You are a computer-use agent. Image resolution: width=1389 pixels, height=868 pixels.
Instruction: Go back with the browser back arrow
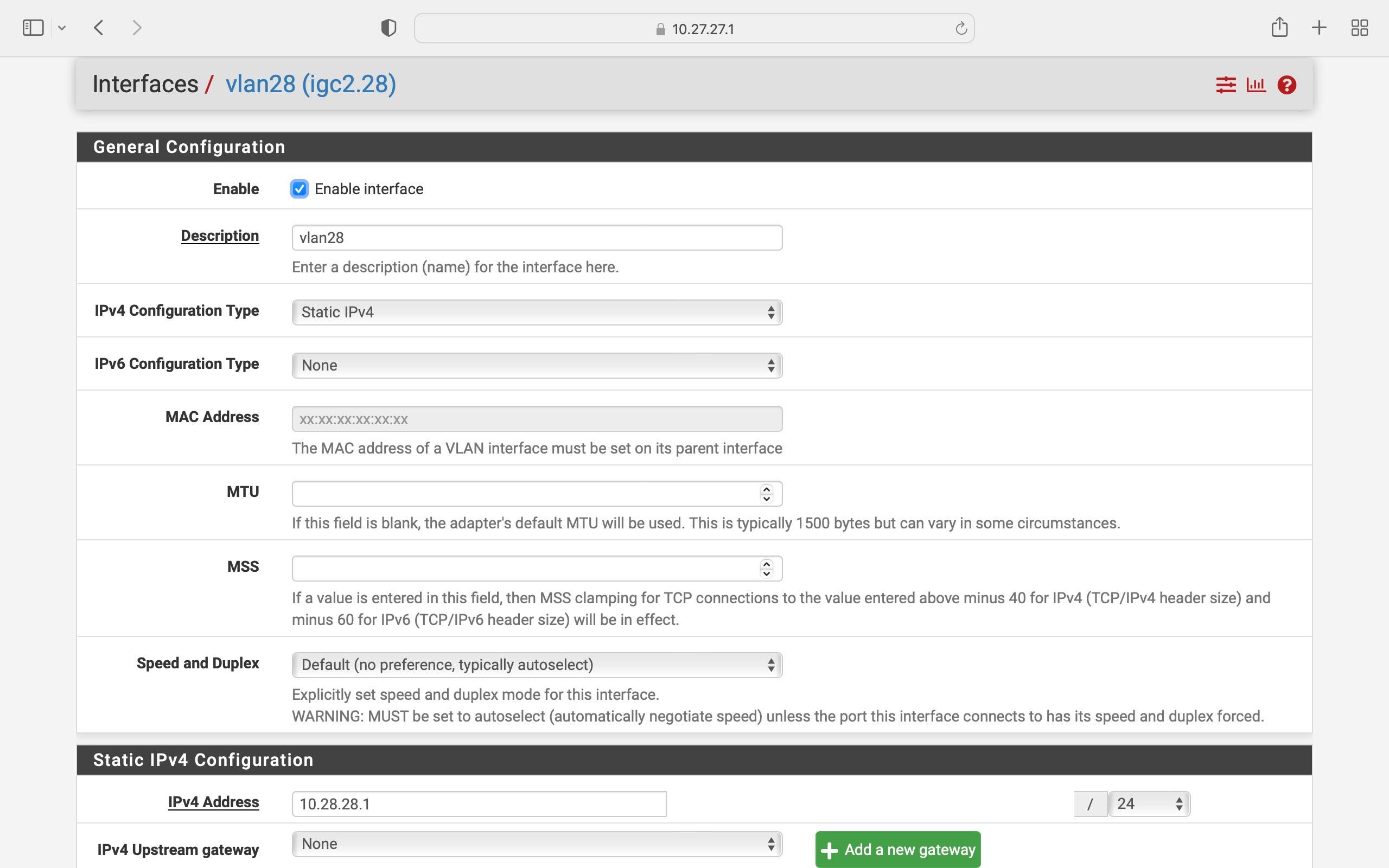click(x=99, y=28)
